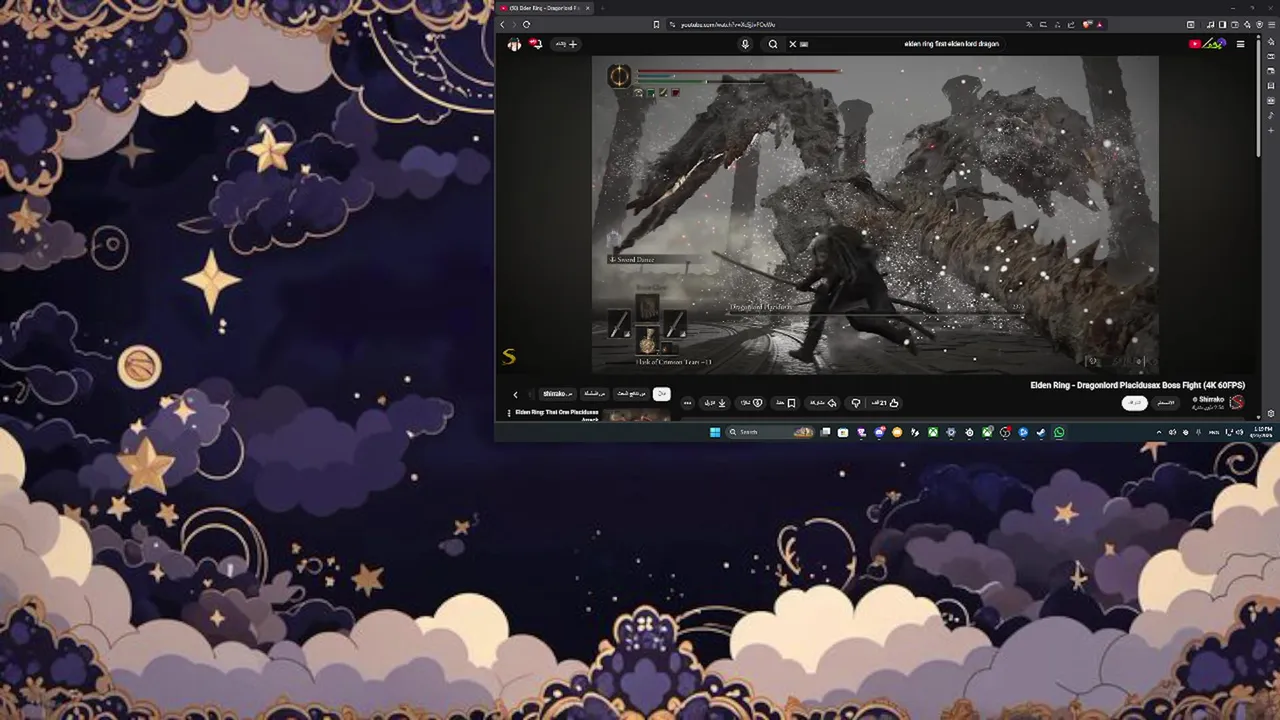The image size is (1280, 720).
Task: Open the YouTube guide hamburger menu
Action: coord(1241,44)
